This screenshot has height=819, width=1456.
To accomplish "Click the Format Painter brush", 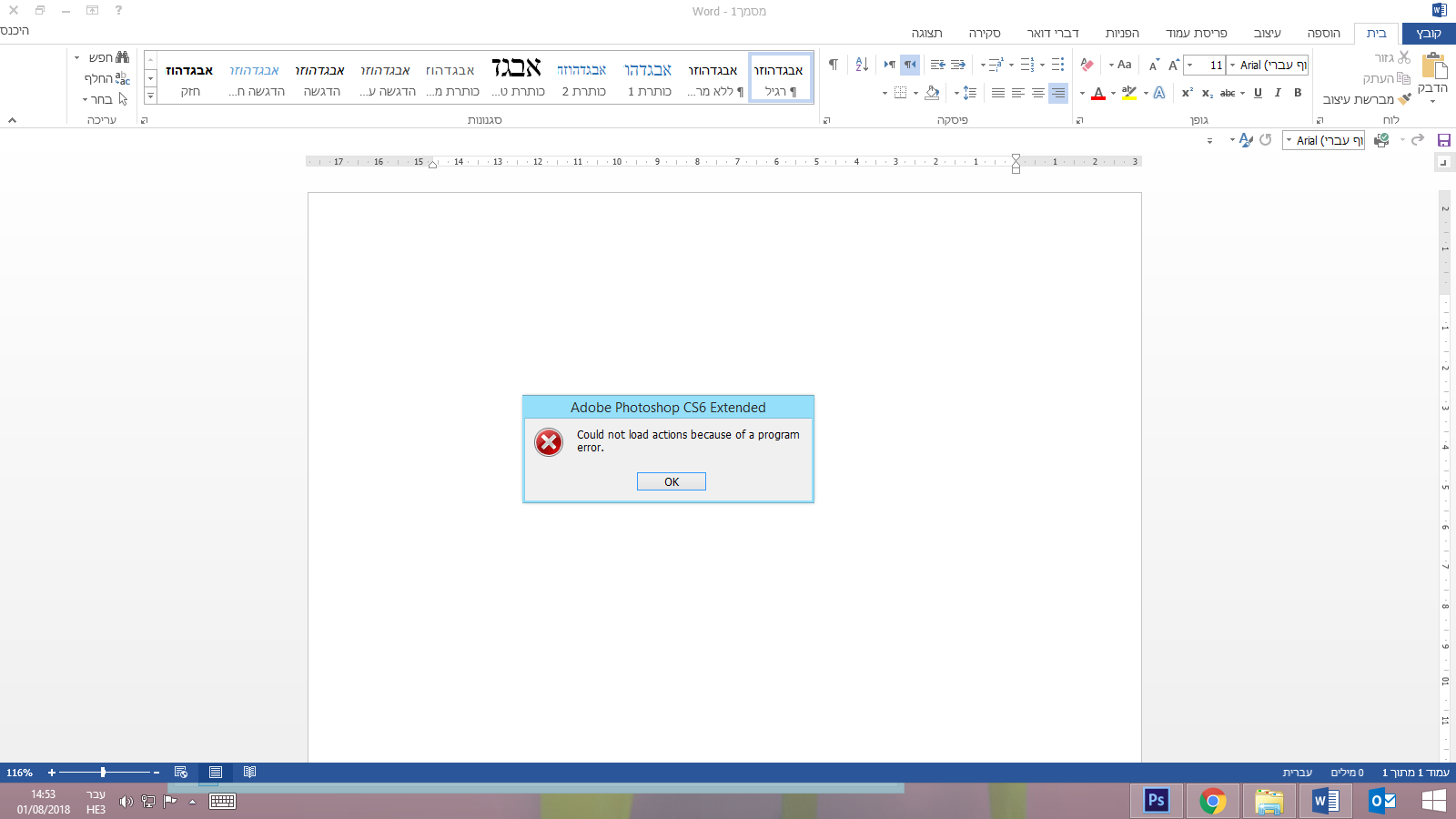I will click(1404, 99).
